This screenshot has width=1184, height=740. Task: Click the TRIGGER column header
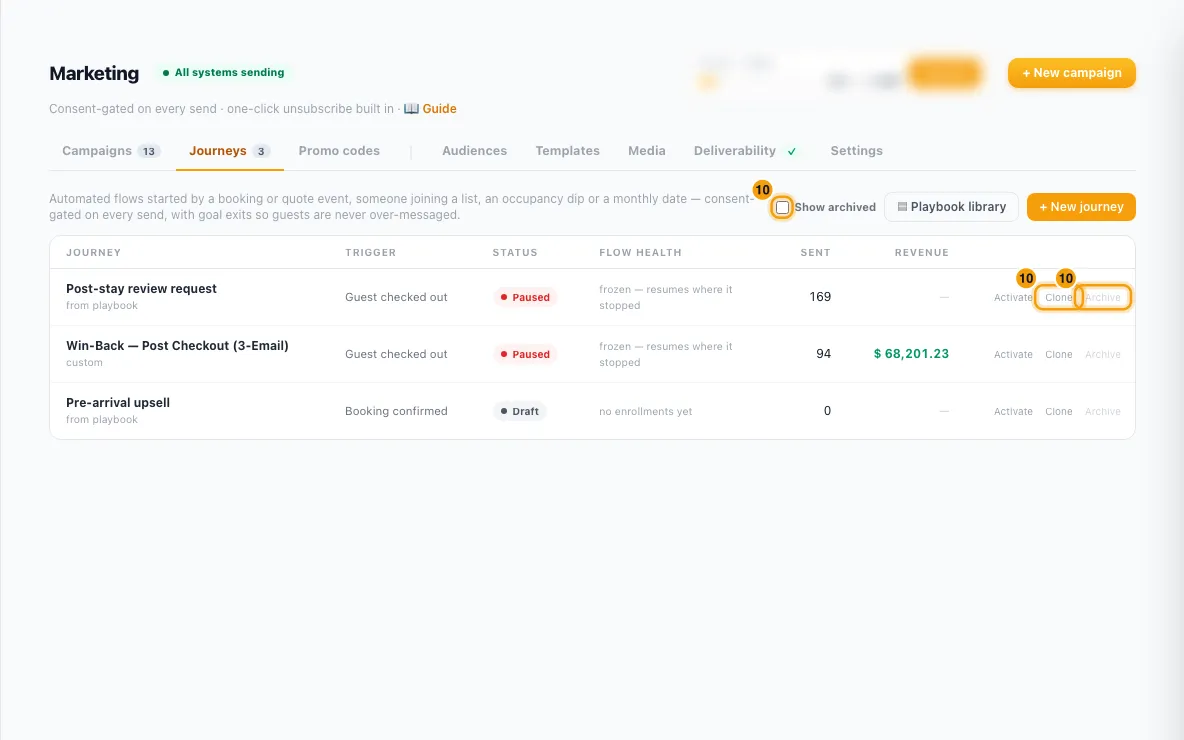370,253
